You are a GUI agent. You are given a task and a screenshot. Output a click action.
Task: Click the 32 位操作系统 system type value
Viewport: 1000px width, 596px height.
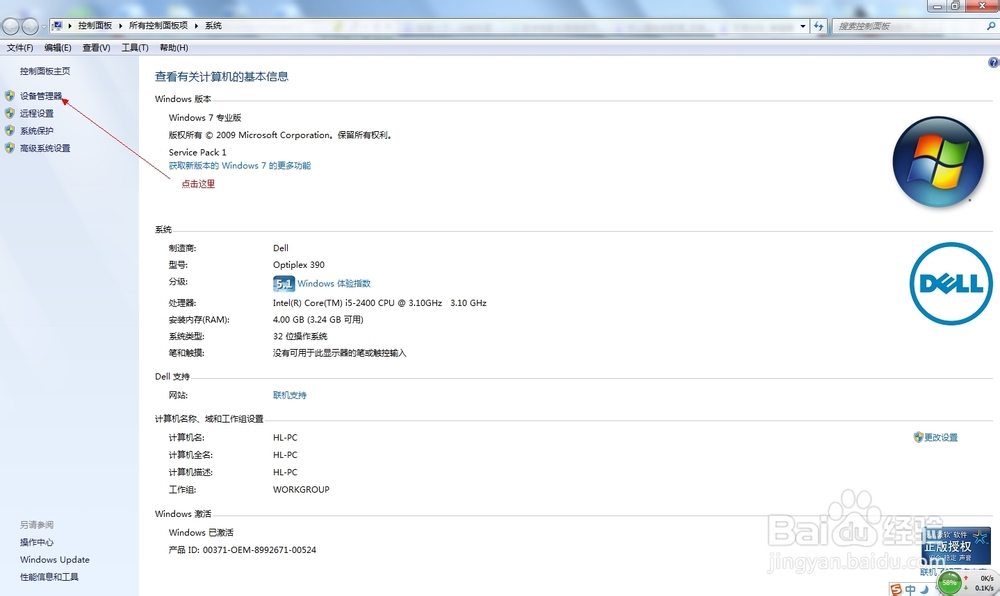tap(300, 337)
